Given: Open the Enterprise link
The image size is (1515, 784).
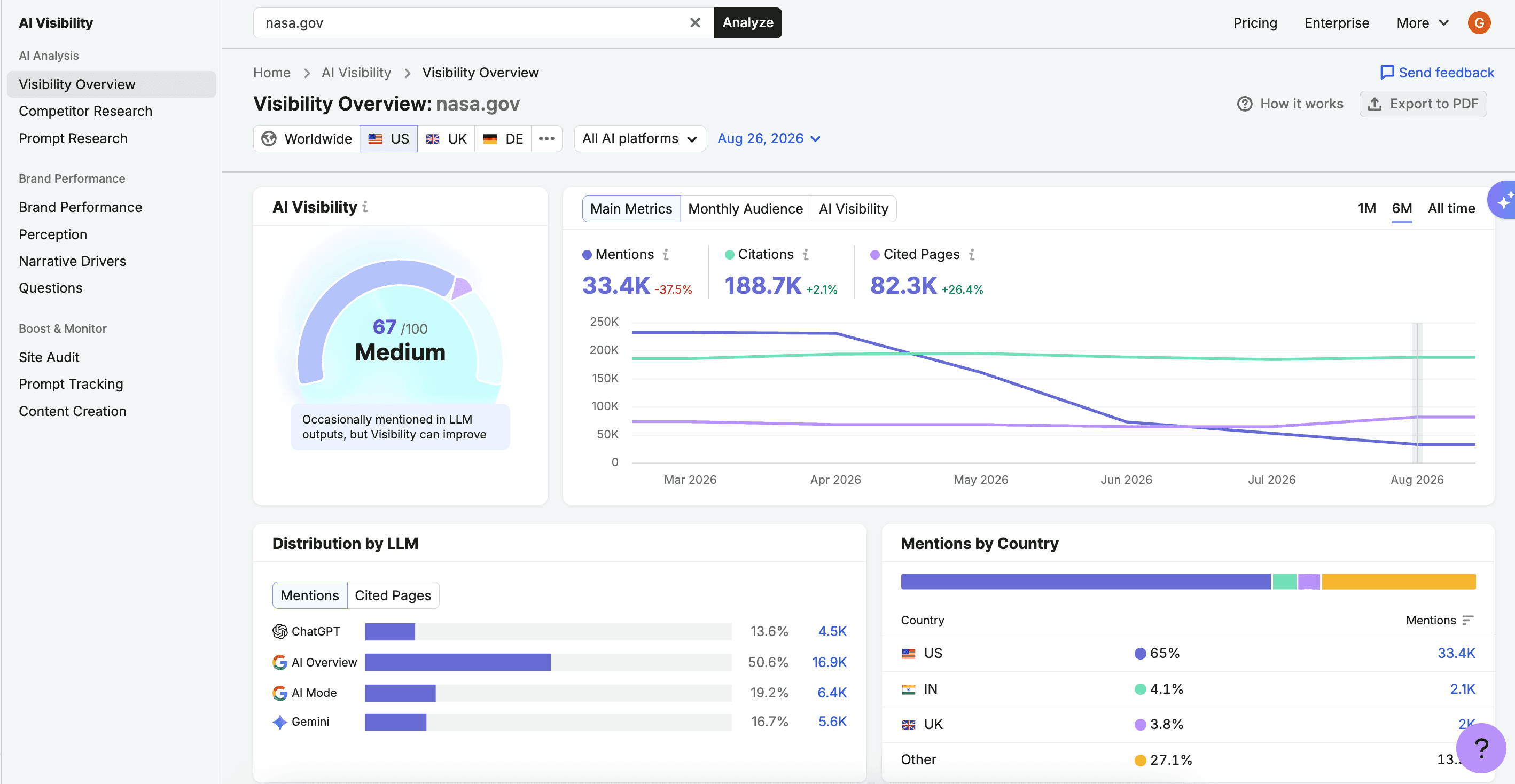Looking at the screenshot, I should tap(1336, 23).
